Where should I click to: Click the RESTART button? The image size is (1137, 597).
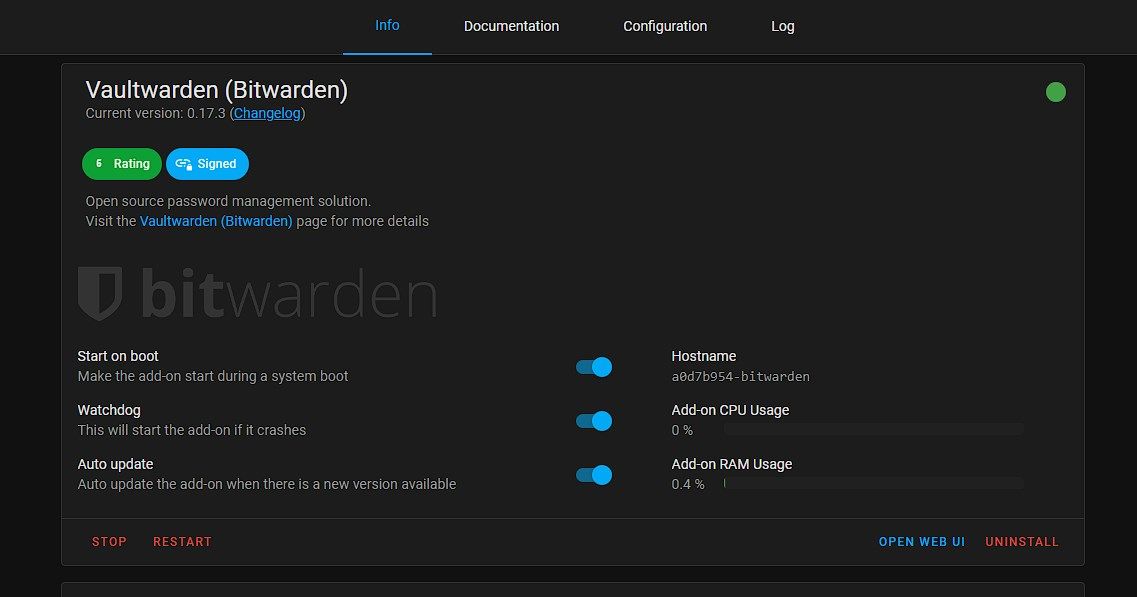[x=183, y=542]
